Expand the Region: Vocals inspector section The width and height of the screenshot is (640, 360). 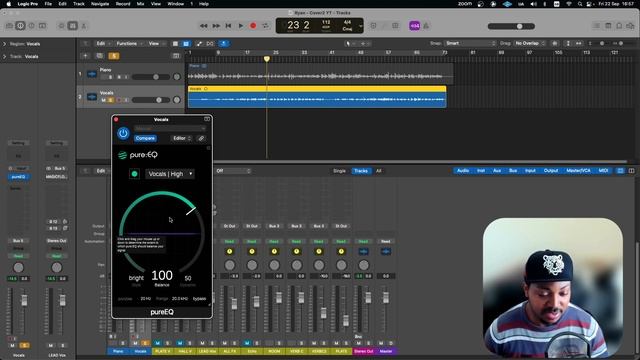tap(4, 44)
